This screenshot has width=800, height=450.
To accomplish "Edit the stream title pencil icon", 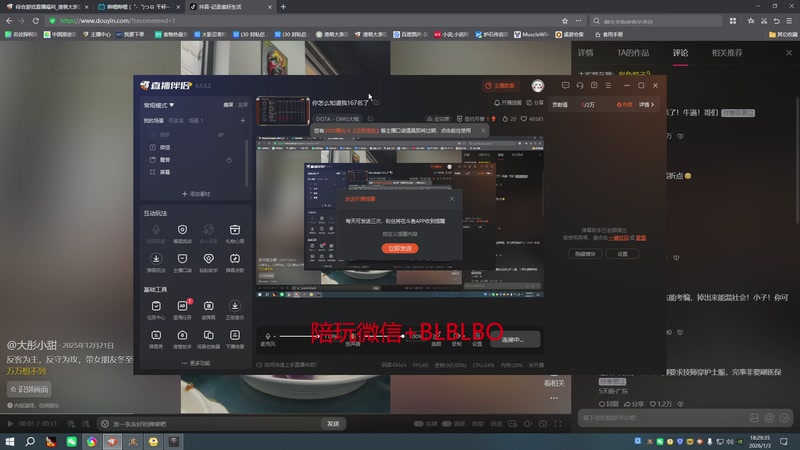I will coord(376,103).
